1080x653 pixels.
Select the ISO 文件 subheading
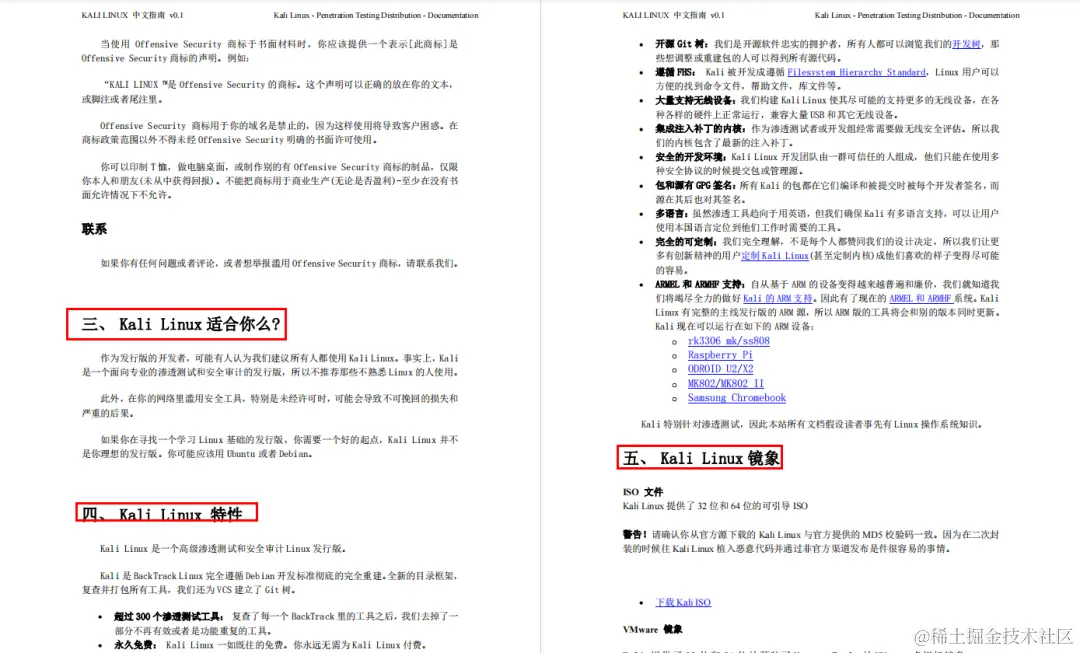click(x=643, y=492)
